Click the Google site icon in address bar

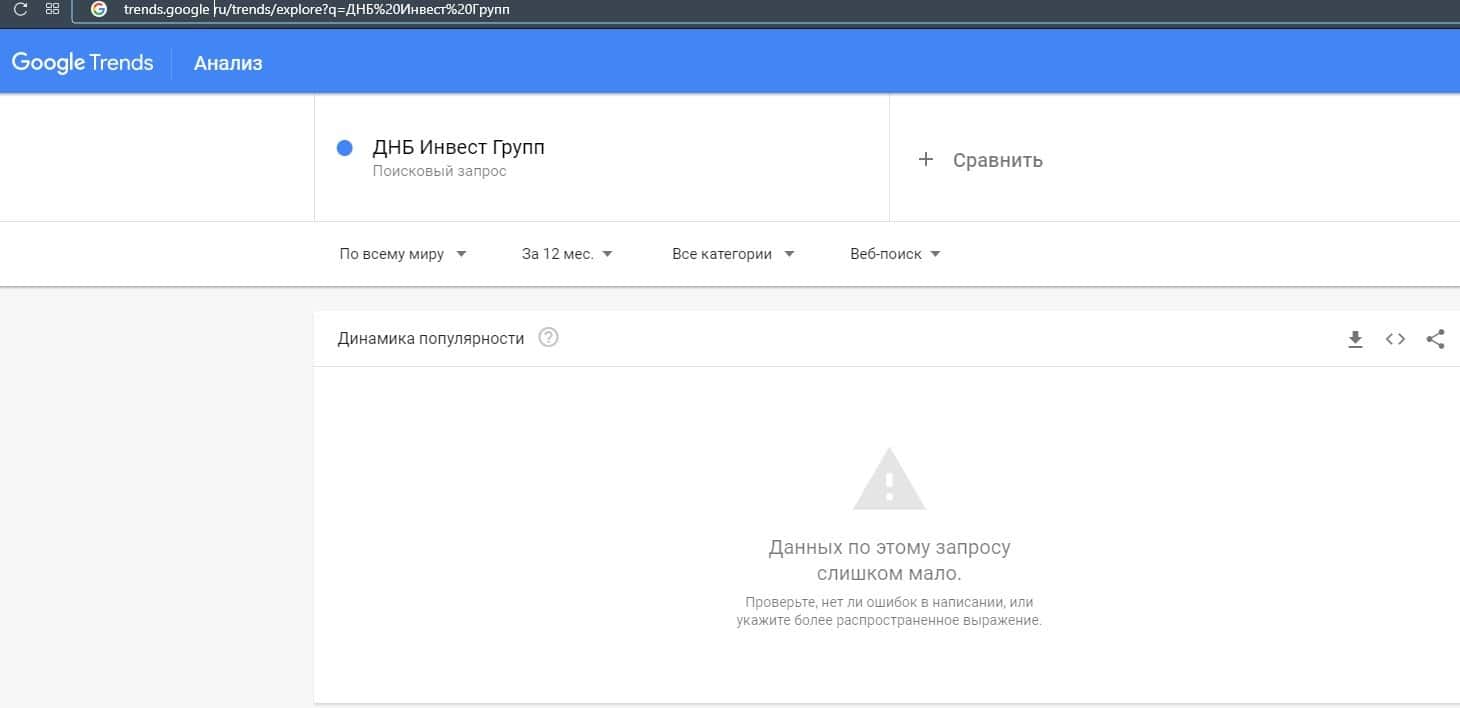tap(99, 10)
